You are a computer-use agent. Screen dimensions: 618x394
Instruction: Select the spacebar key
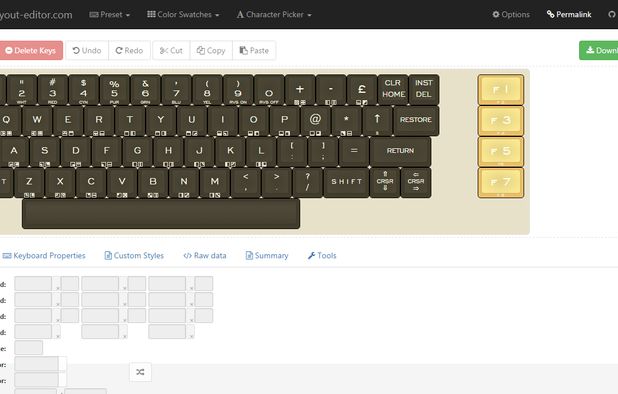161,214
